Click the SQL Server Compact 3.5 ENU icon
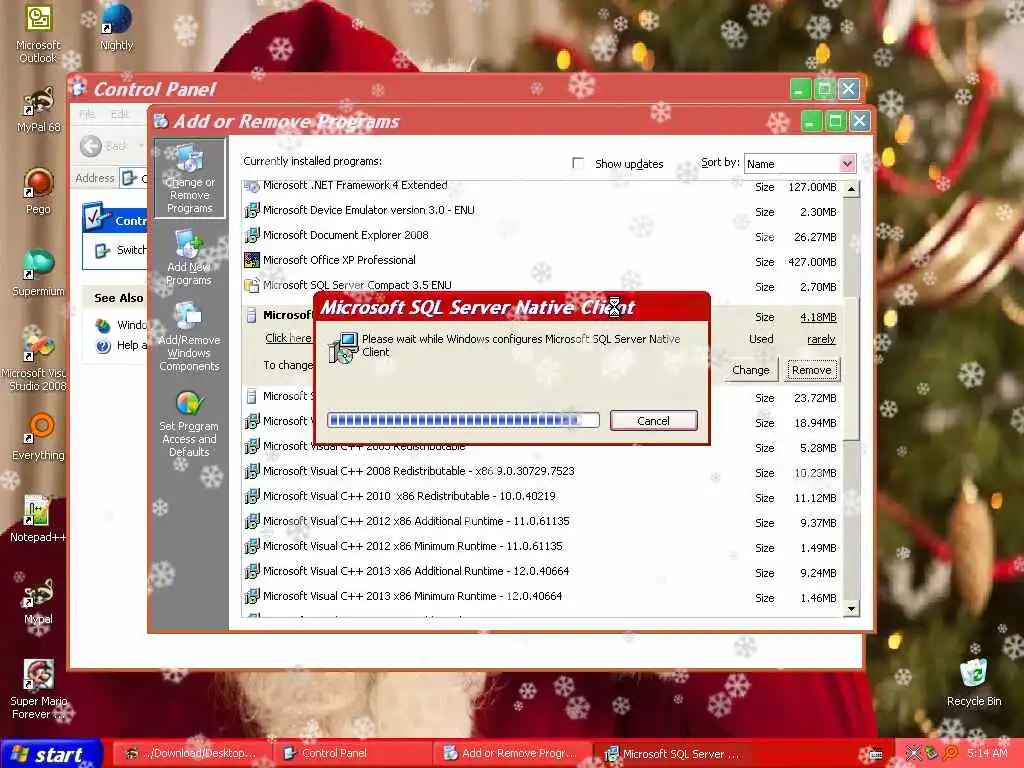1024x768 pixels. 251,285
